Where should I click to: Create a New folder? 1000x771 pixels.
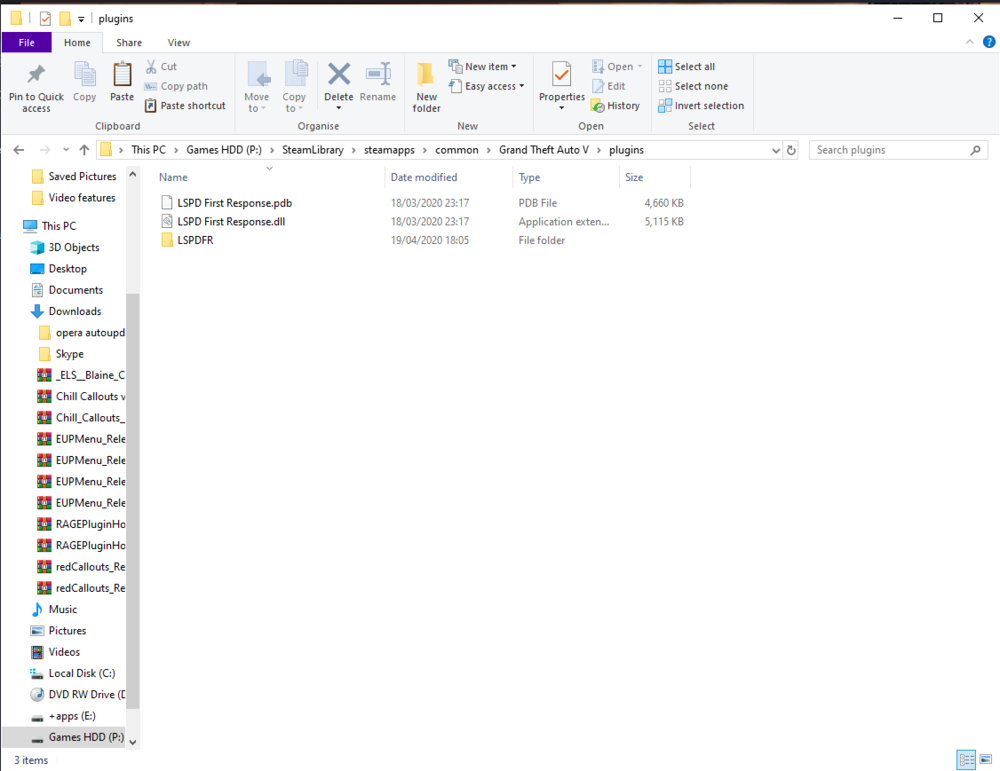(427, 89)
